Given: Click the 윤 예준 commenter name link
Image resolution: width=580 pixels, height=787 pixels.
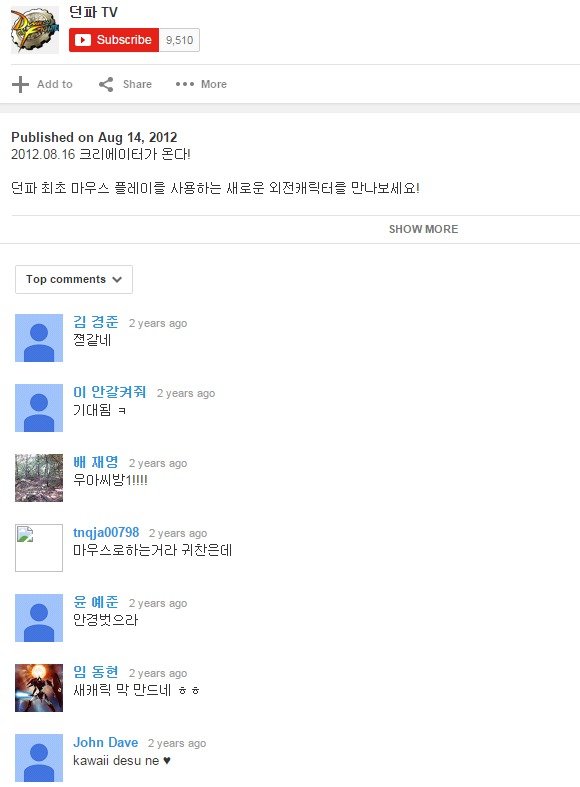Looking at the screenshot, I should point(96,602).
